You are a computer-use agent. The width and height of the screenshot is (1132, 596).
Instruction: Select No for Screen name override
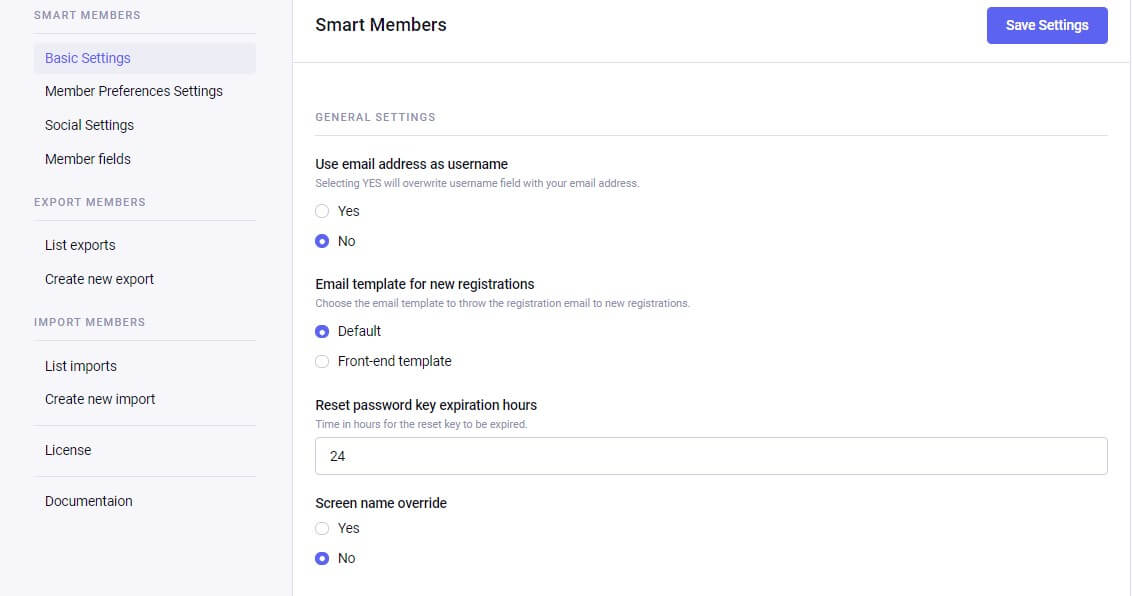point(322,558)
